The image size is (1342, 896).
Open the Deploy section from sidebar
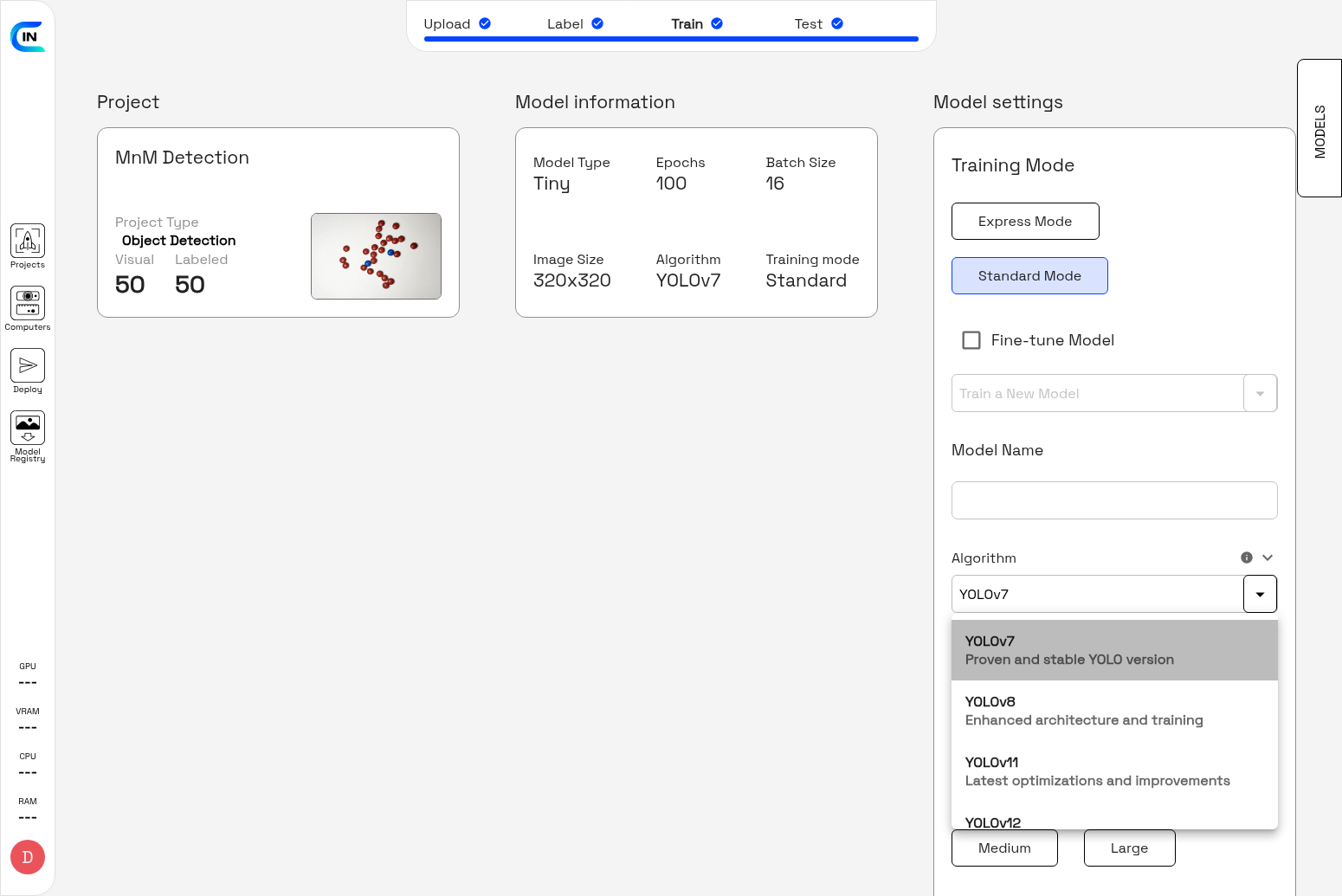tap(27, 371)
